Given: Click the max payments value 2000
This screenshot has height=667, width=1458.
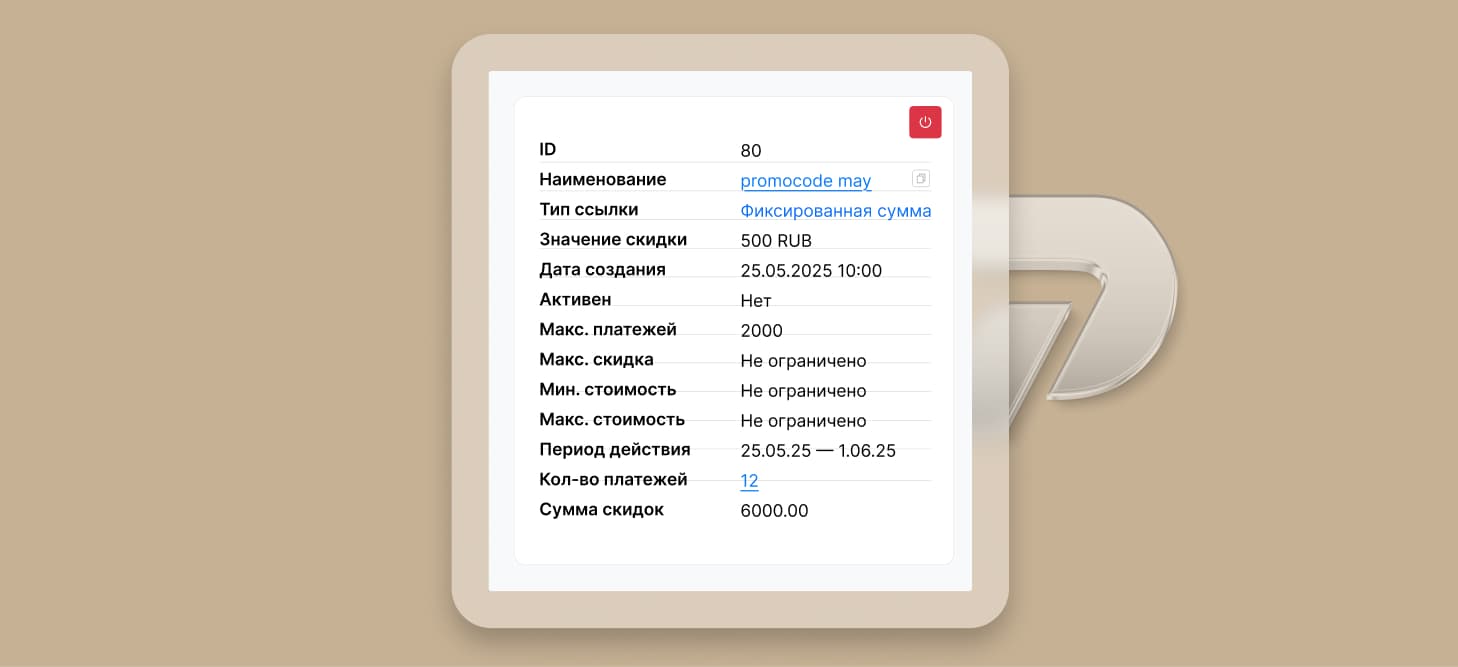Looking at the screenshot, I should tap(761, 331).
